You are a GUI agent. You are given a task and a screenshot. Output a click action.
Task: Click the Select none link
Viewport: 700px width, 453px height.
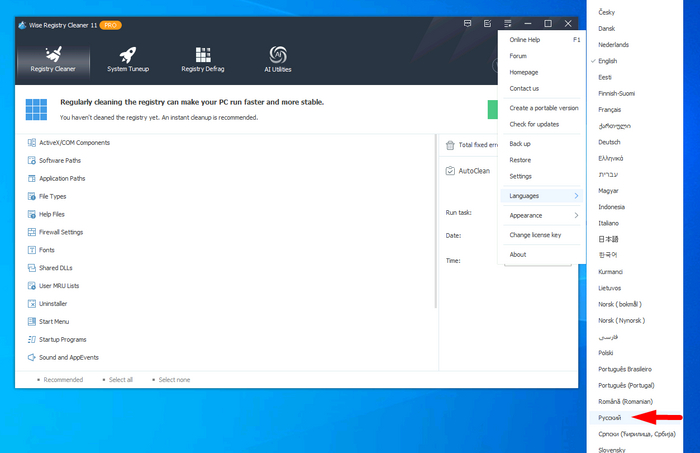click(173, 380)
